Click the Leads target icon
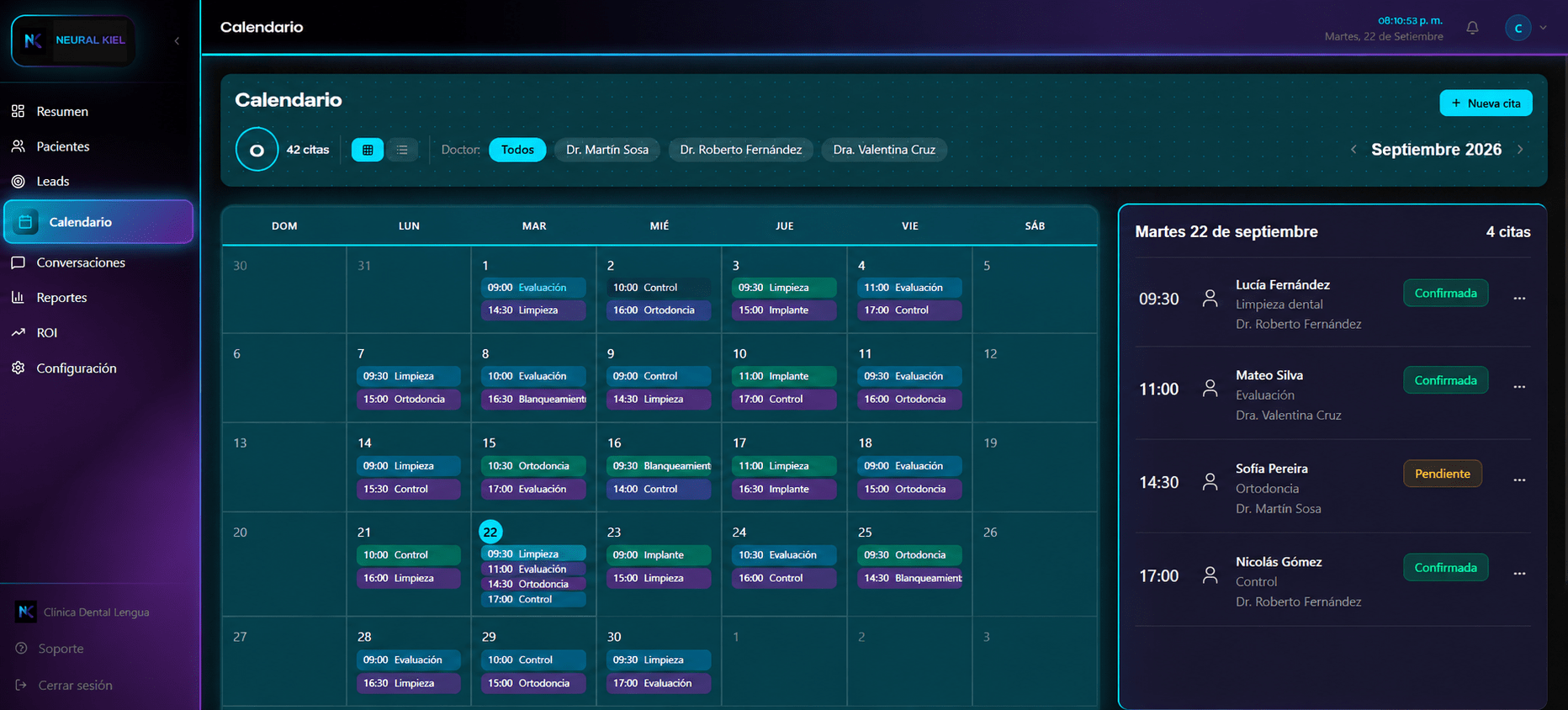The image size is (1568, 710). (x=18, y=181)
